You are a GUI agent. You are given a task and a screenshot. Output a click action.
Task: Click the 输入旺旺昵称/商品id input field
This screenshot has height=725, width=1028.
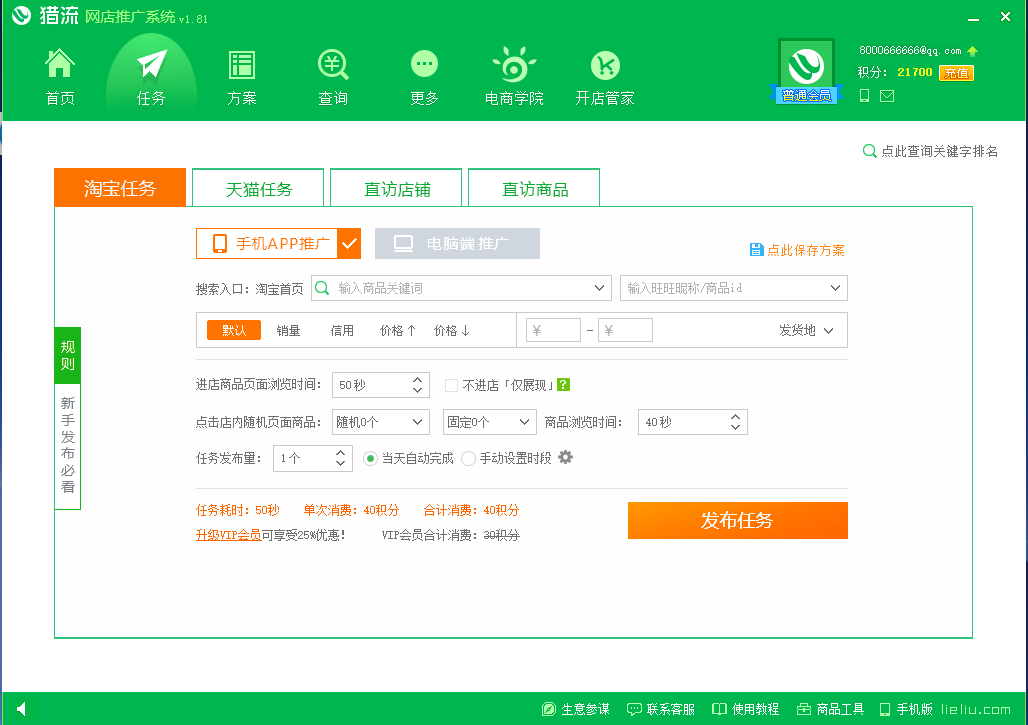(x=734, y=288)
